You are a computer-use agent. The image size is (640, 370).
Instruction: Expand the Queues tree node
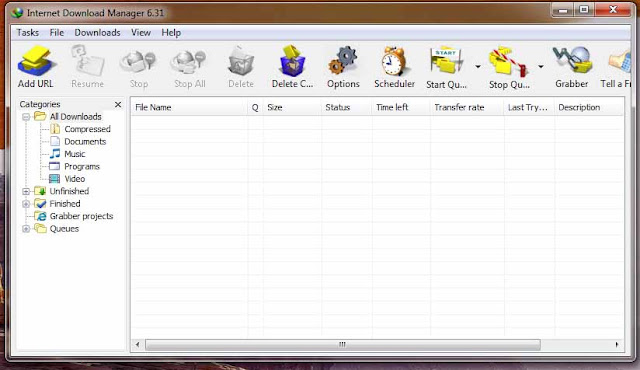point(26,229)
